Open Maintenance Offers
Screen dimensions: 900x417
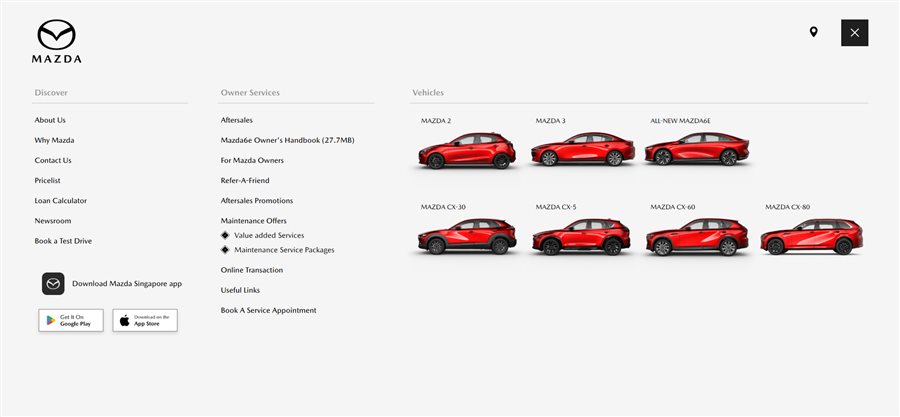pos(254,221)
